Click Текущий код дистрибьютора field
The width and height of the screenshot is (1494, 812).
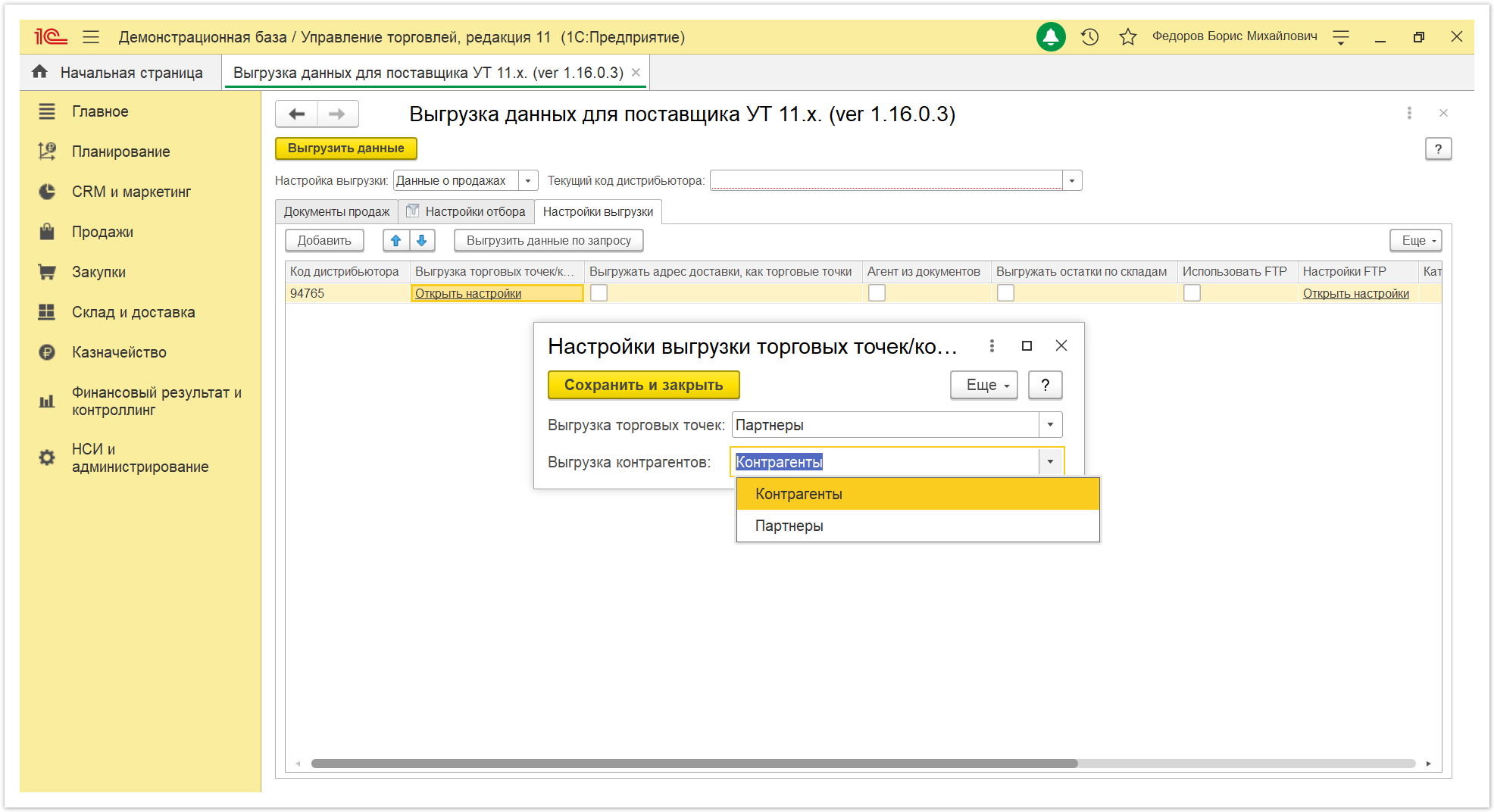click(886, 180)
